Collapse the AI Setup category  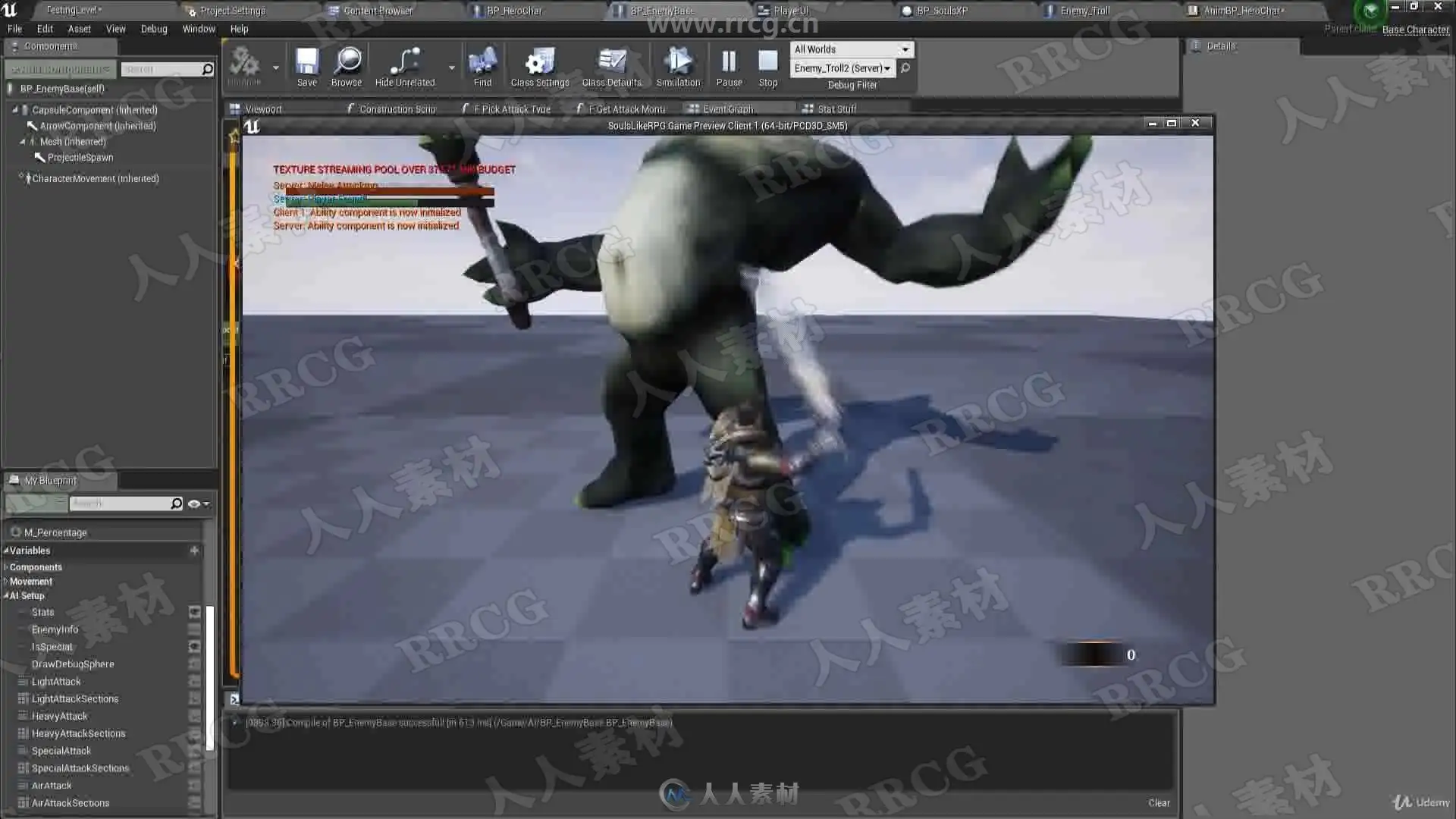coord(6,596)
